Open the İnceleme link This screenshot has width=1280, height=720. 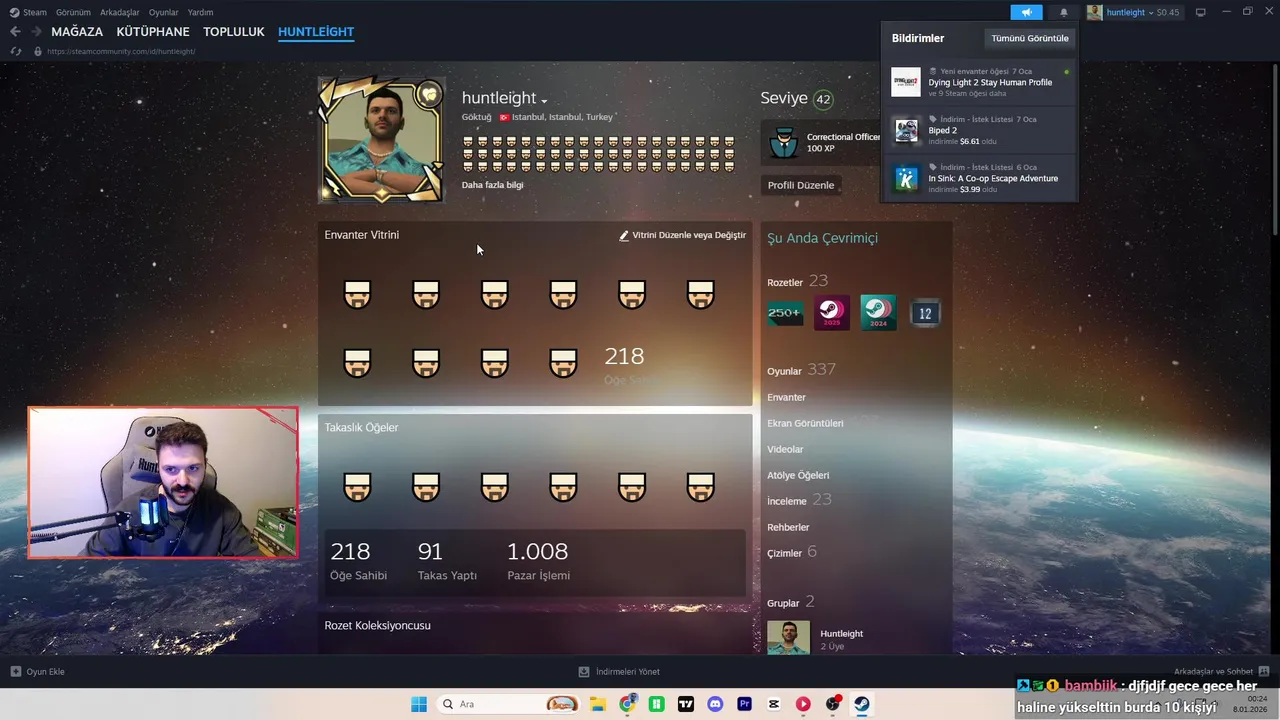tap(786, 501)
